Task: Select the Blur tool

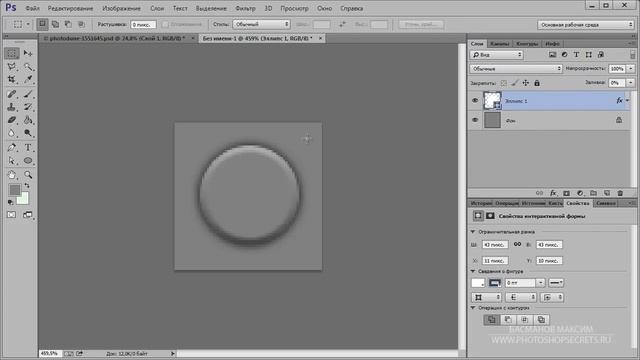Action: point(12,133)
